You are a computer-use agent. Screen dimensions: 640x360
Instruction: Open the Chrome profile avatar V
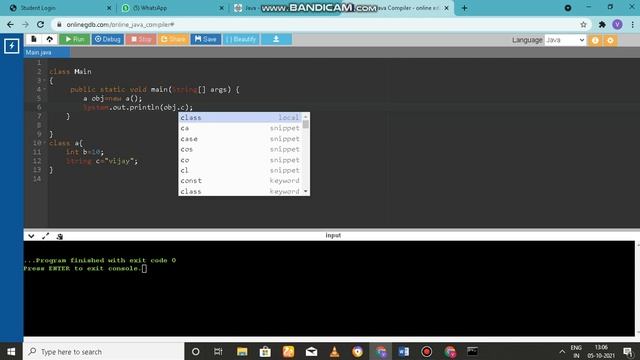(617, 24)
